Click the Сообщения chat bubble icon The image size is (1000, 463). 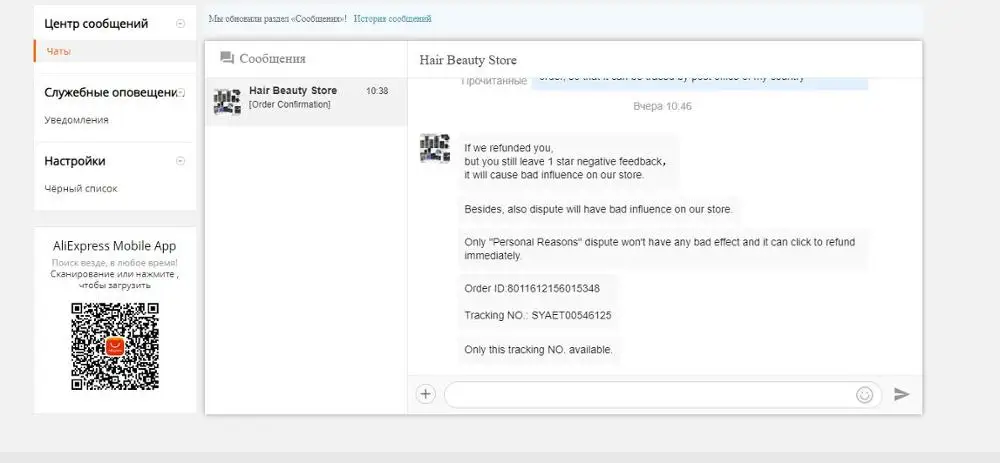coord(226,58)
